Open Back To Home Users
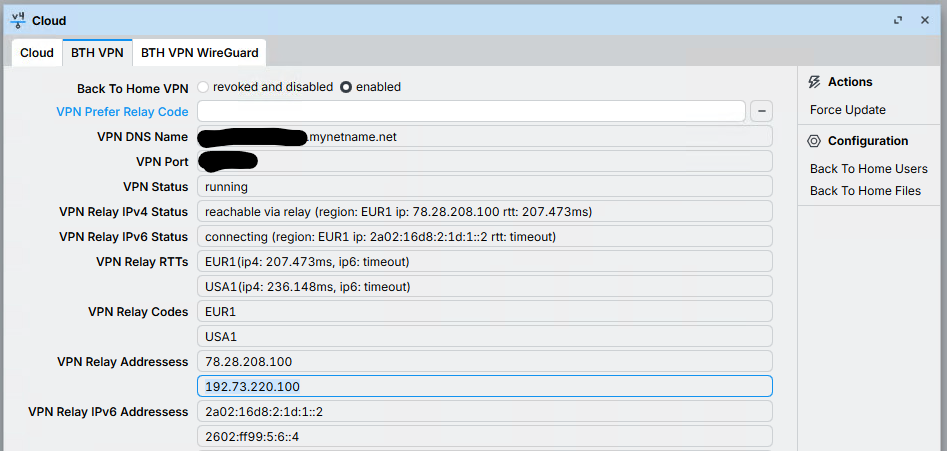 tap(868, 168)
